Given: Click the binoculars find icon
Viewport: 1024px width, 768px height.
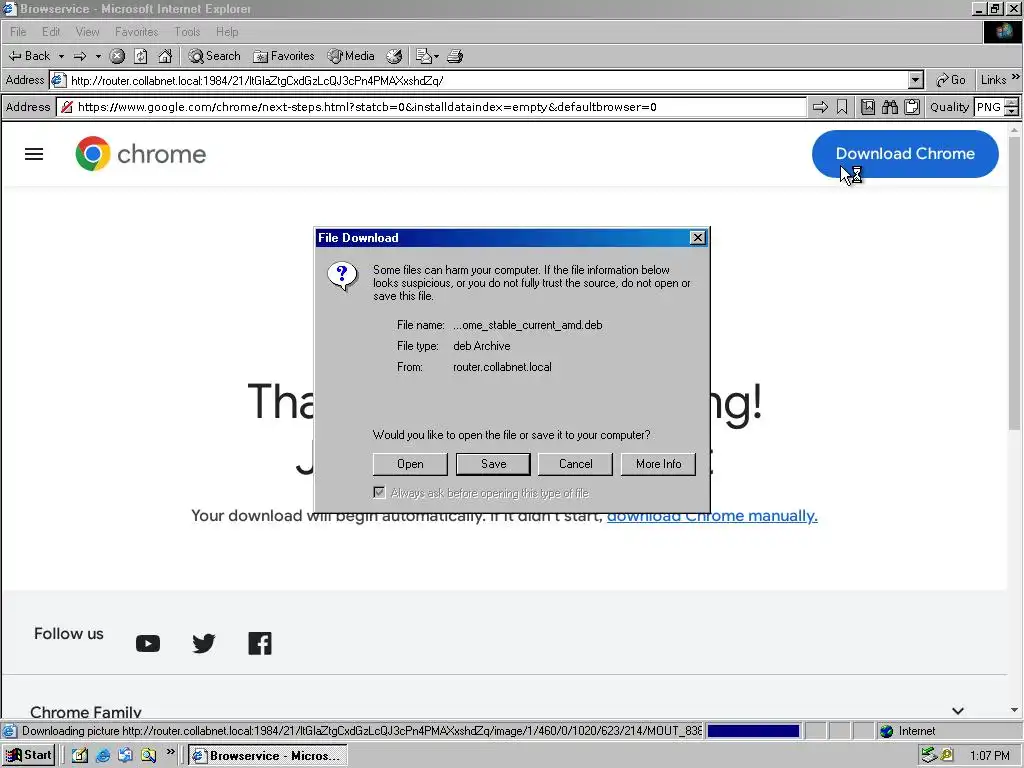Looking at the screenshot, I should 890,107.
